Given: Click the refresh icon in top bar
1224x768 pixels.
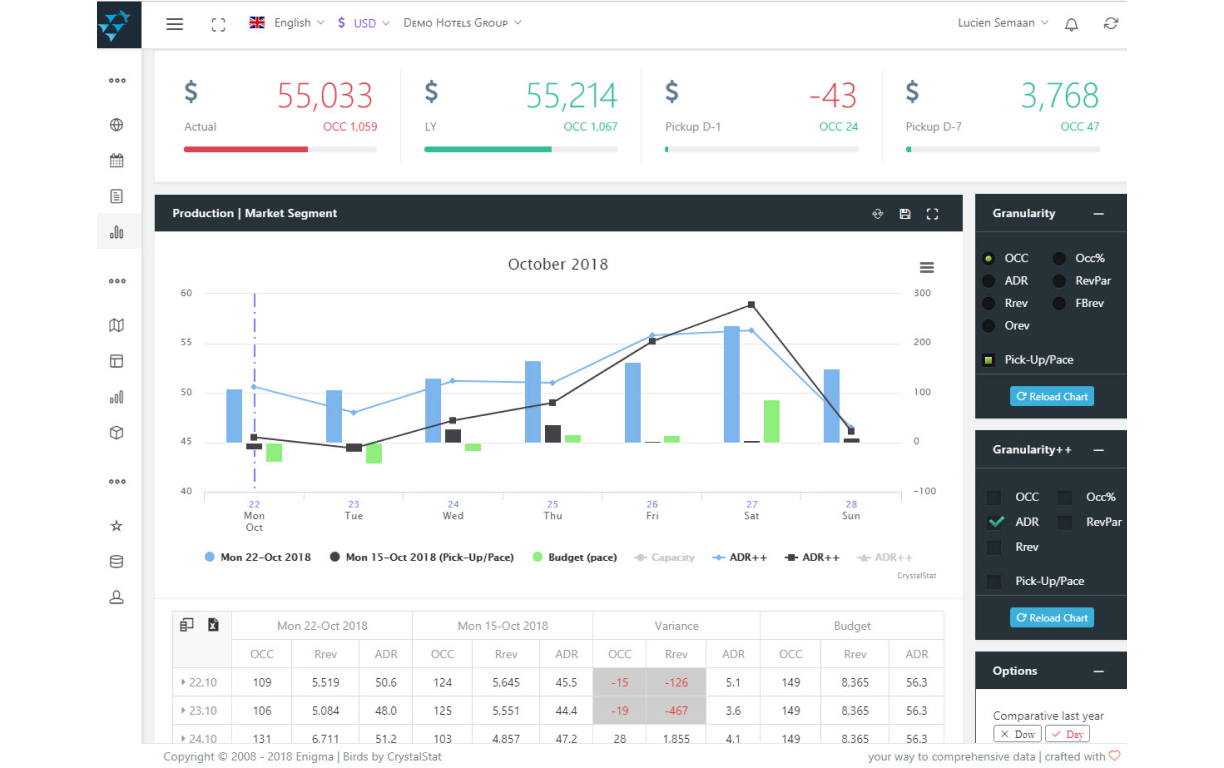Looking at the screenshot, I should click(1110, 23).
